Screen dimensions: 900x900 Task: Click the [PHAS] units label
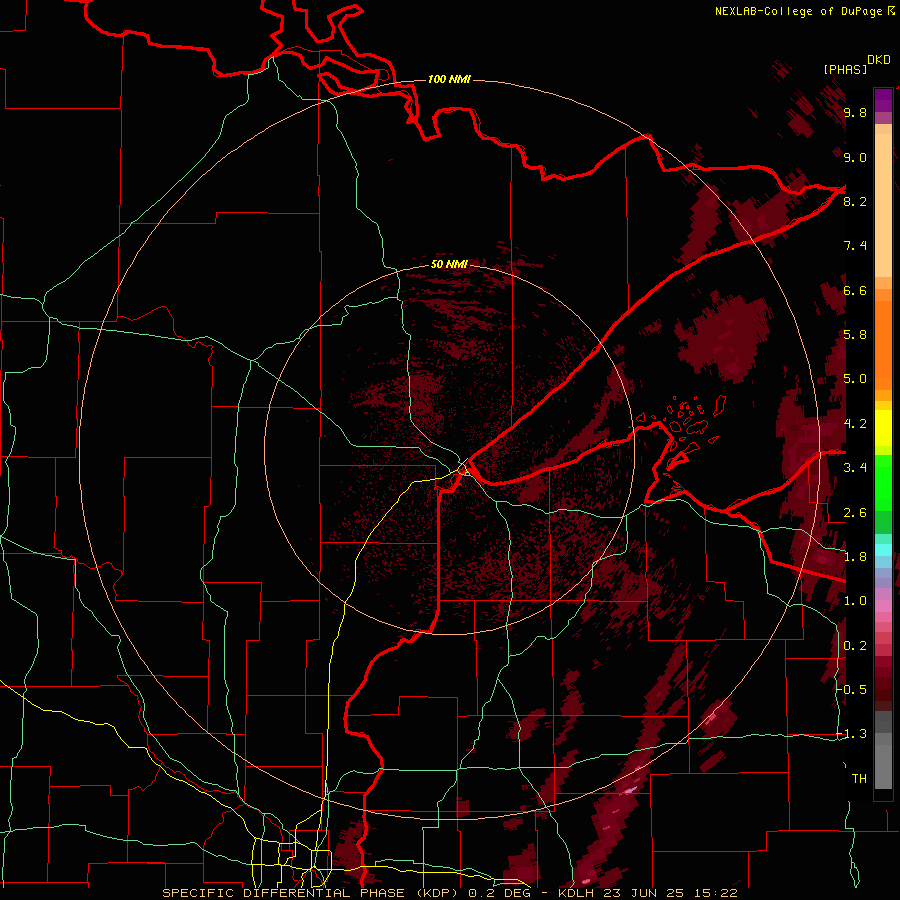coord(845,69)
